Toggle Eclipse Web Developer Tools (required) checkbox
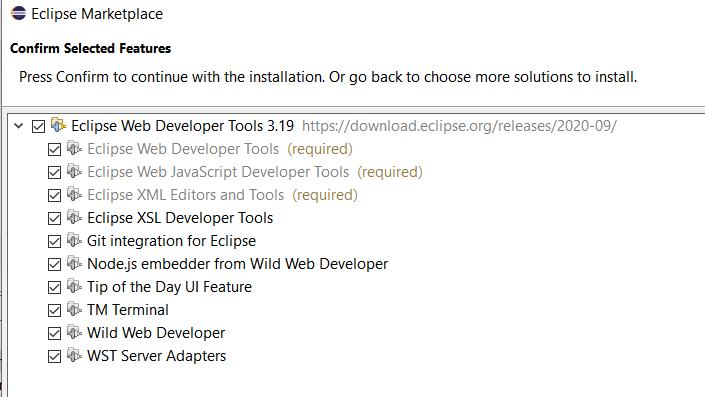The height and width of the screenshot is (397, 705). point(54,149)
